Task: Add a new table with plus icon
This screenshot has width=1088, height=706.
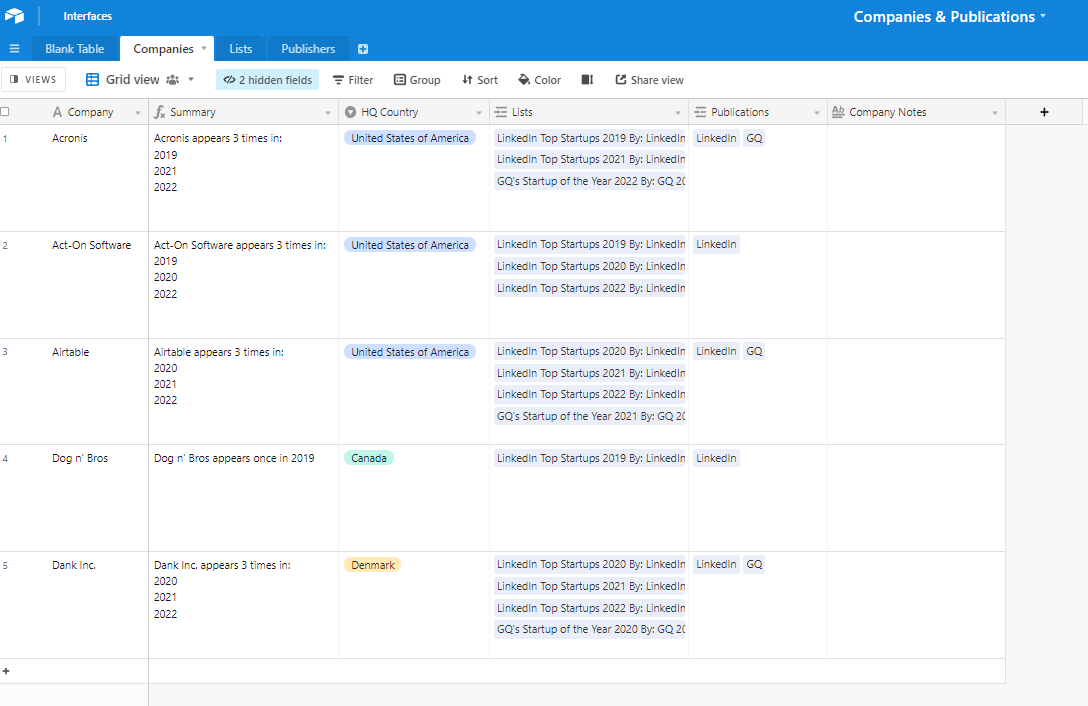Action: [363, 49]
